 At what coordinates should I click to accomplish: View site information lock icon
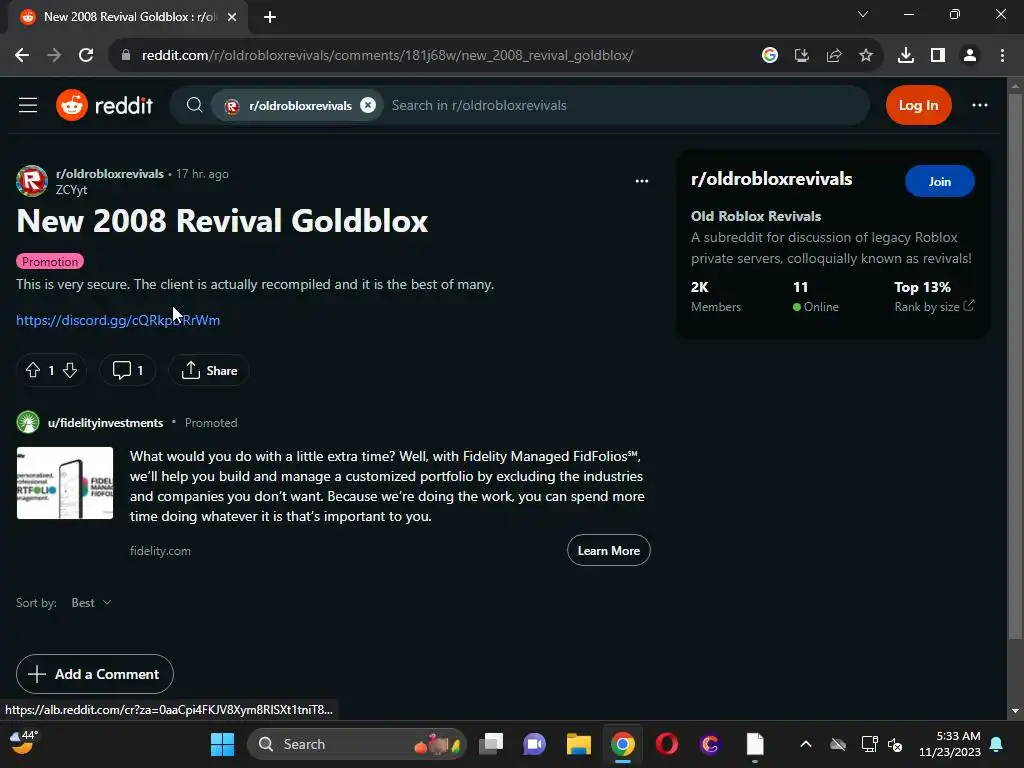125,55
